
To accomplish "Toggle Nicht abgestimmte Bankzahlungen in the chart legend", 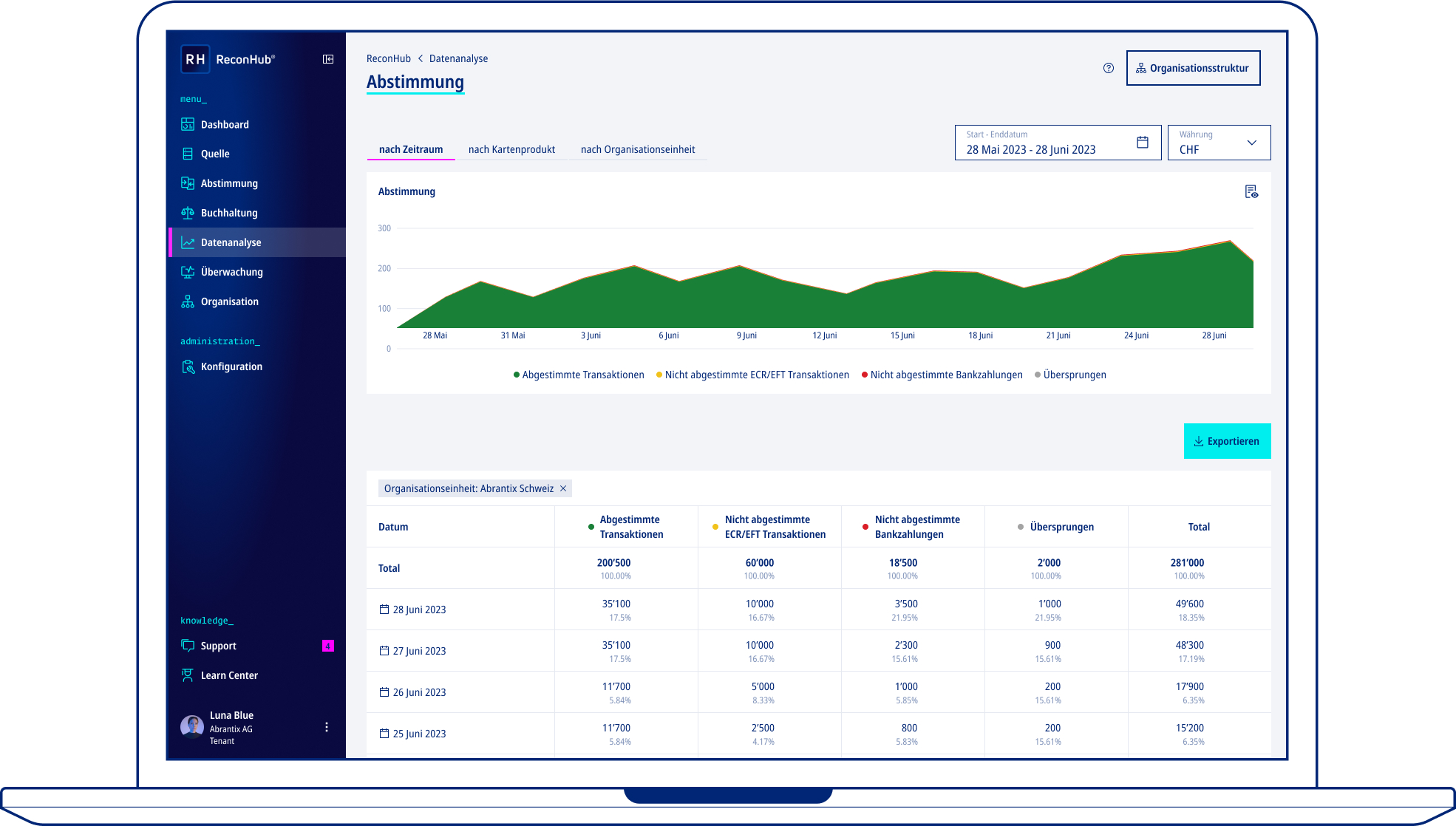I will (x=942, y=375).
